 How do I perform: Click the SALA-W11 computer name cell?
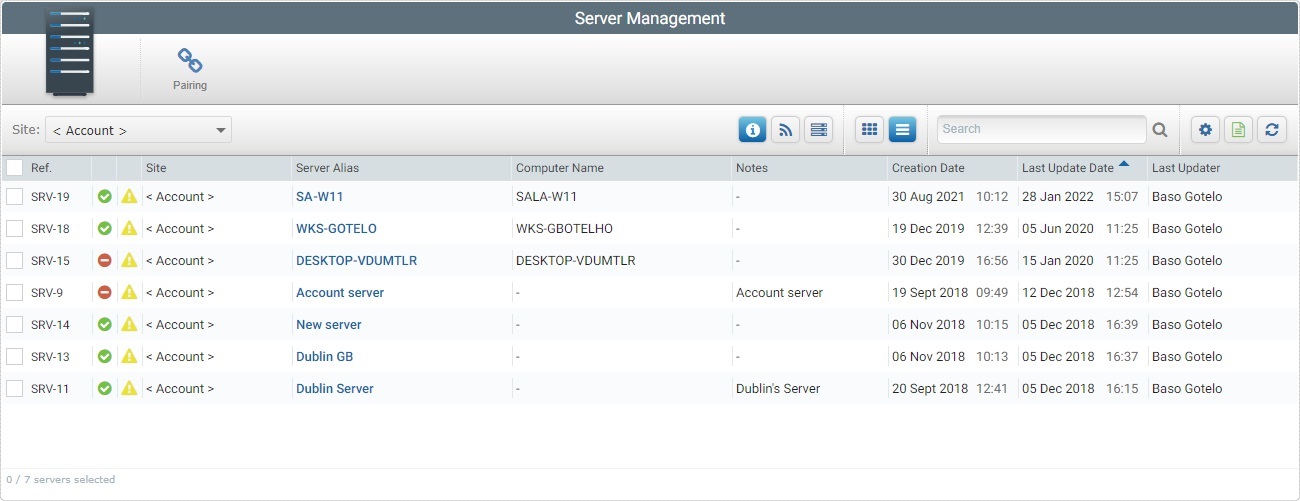click(546, 197)
